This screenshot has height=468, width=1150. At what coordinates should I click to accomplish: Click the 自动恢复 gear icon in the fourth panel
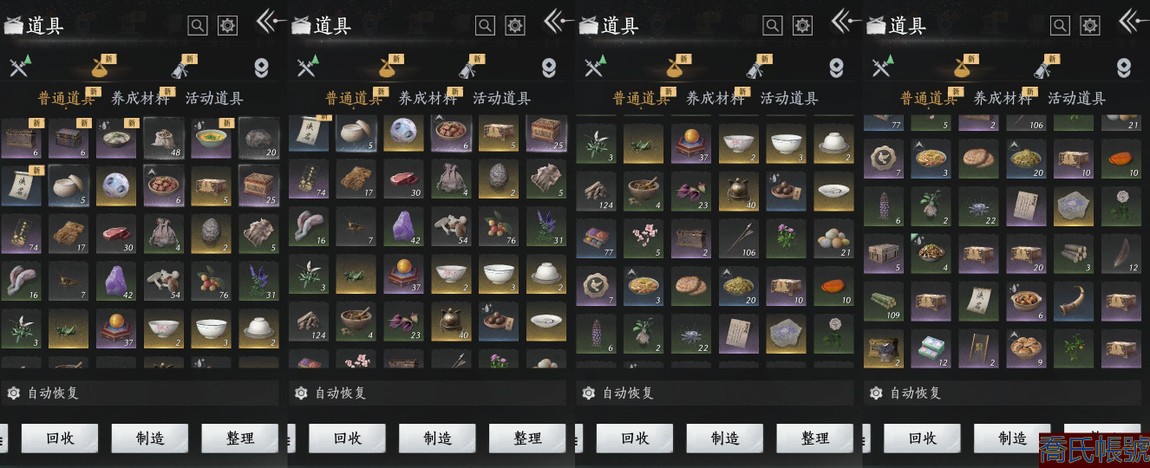(875, 393)
